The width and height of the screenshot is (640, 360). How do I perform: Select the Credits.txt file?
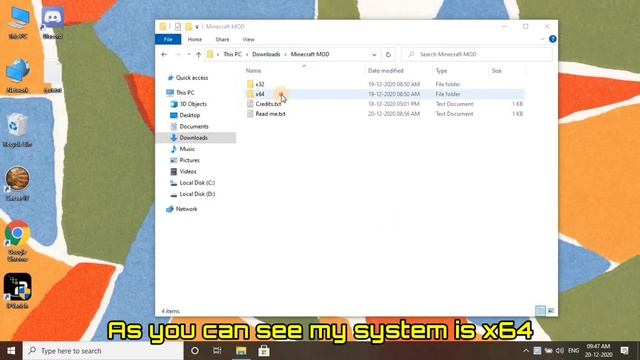(x=268, y=104)
